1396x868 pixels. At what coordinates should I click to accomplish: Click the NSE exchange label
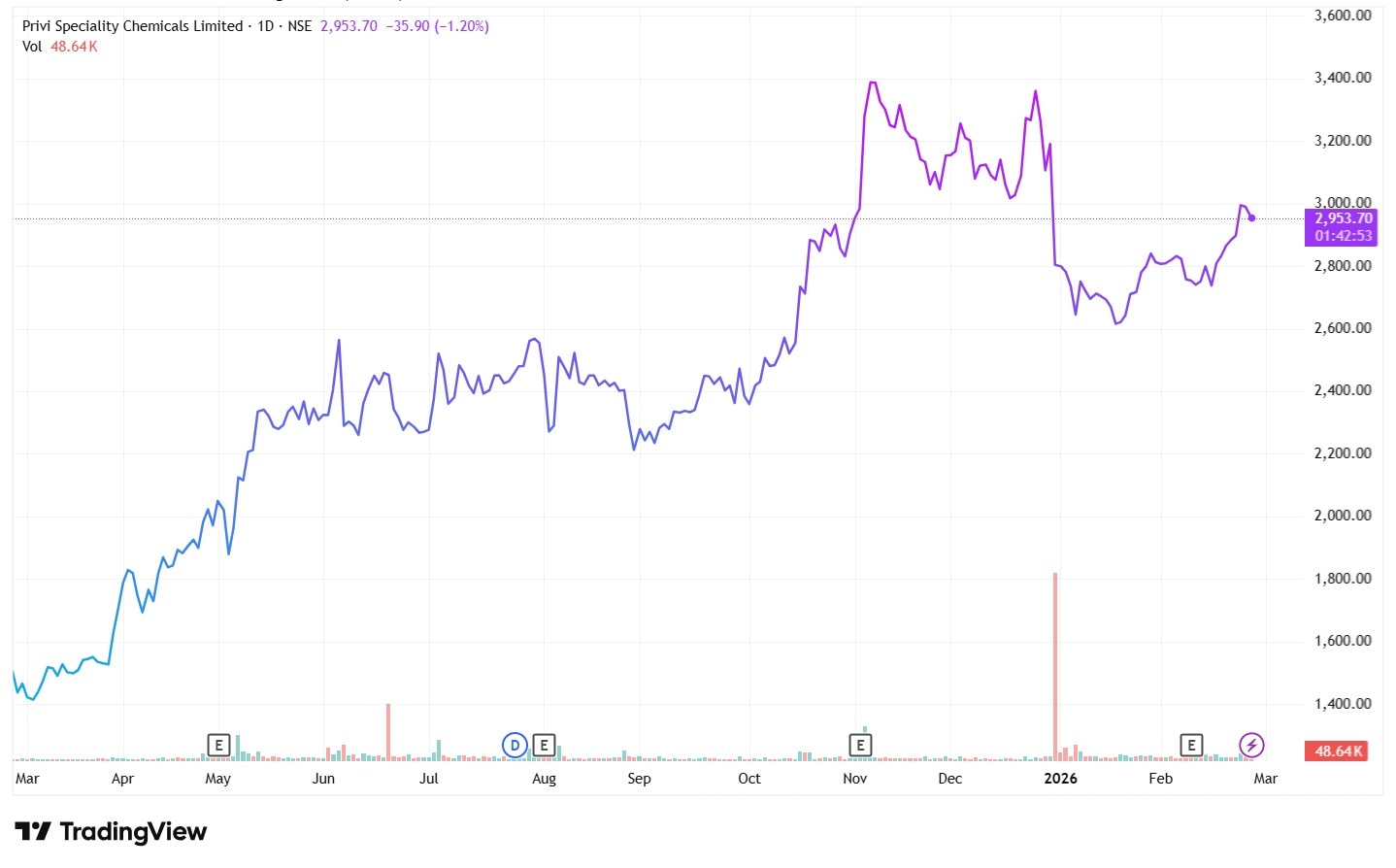point(299,26)
